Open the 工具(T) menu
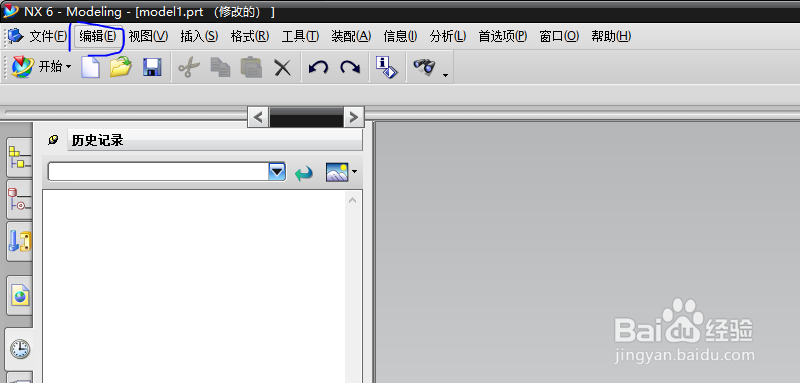The height and width of the screenshot is (383, 800). [x=300, y=36]
